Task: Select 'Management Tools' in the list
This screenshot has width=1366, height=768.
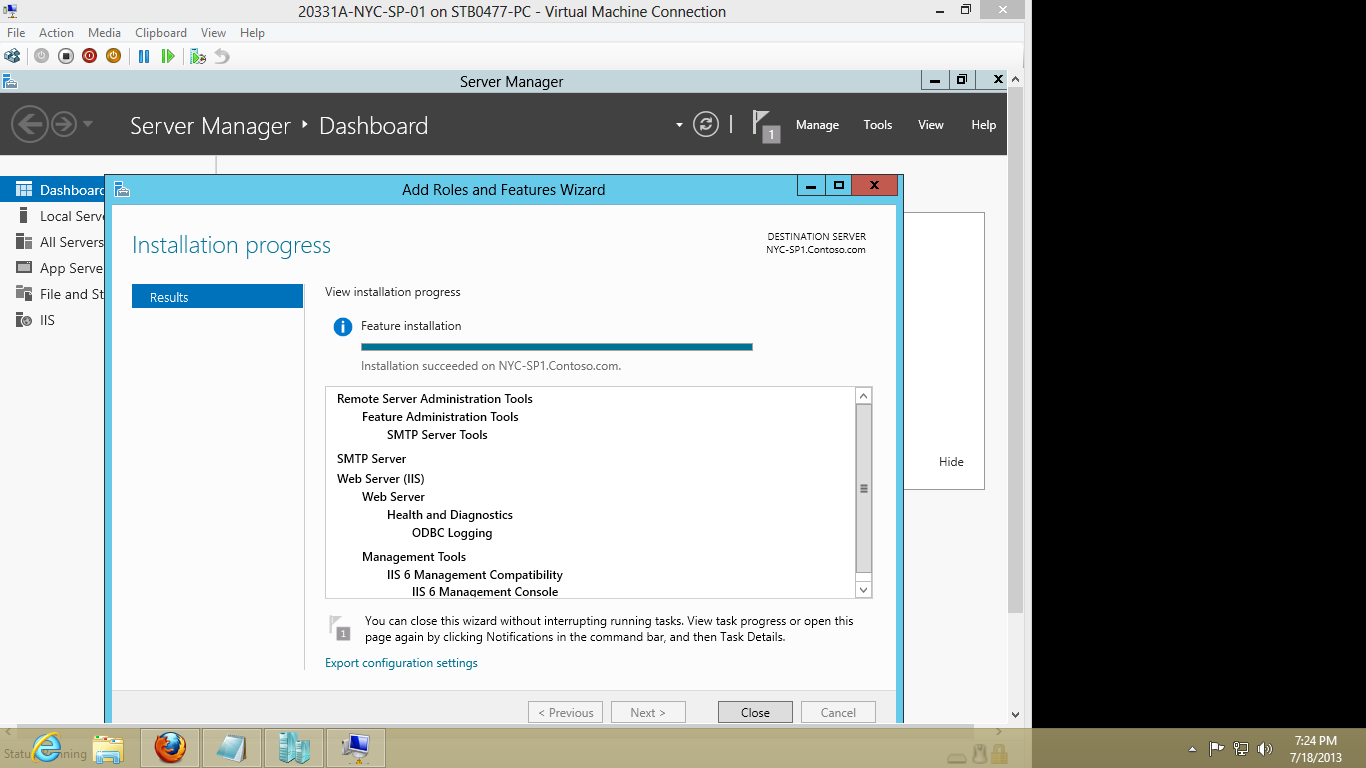Action: click(414, 557)
